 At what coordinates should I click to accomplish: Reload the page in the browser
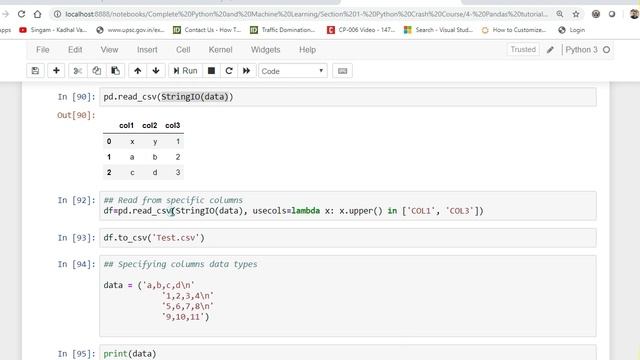[21, 14]
